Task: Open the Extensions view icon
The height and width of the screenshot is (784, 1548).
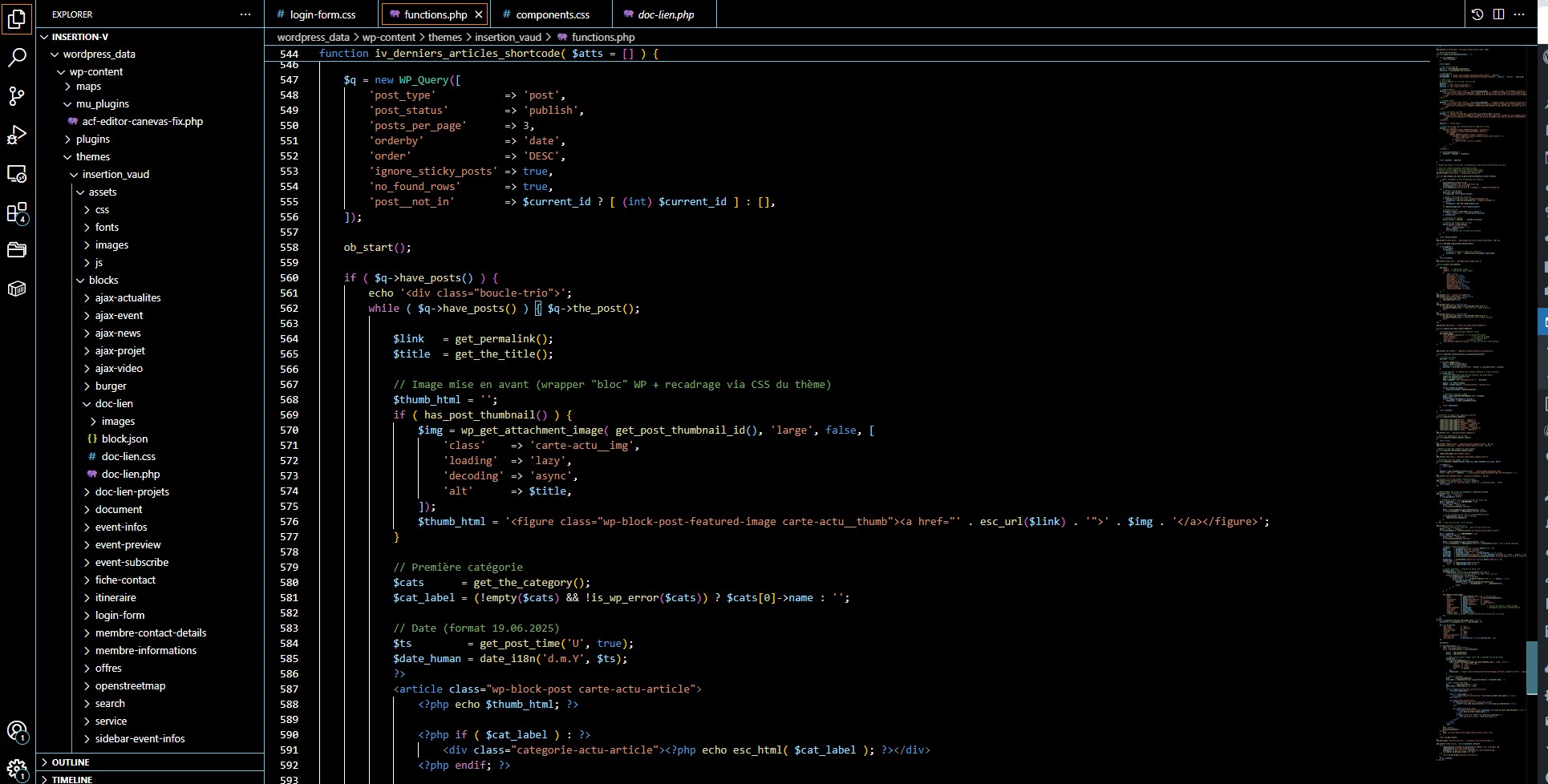Action: coord(17,212)
